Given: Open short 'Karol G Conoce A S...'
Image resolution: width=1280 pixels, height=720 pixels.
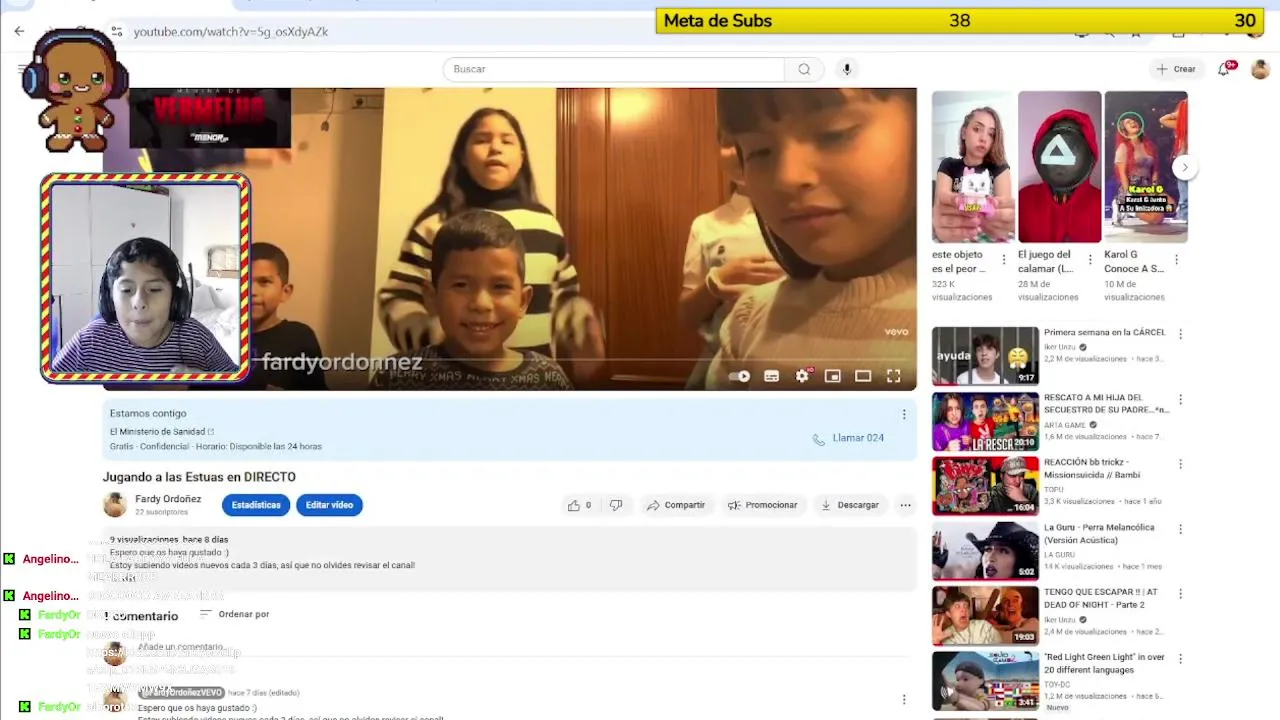Looking at the screenshot, I should (x=1145, y=167).
